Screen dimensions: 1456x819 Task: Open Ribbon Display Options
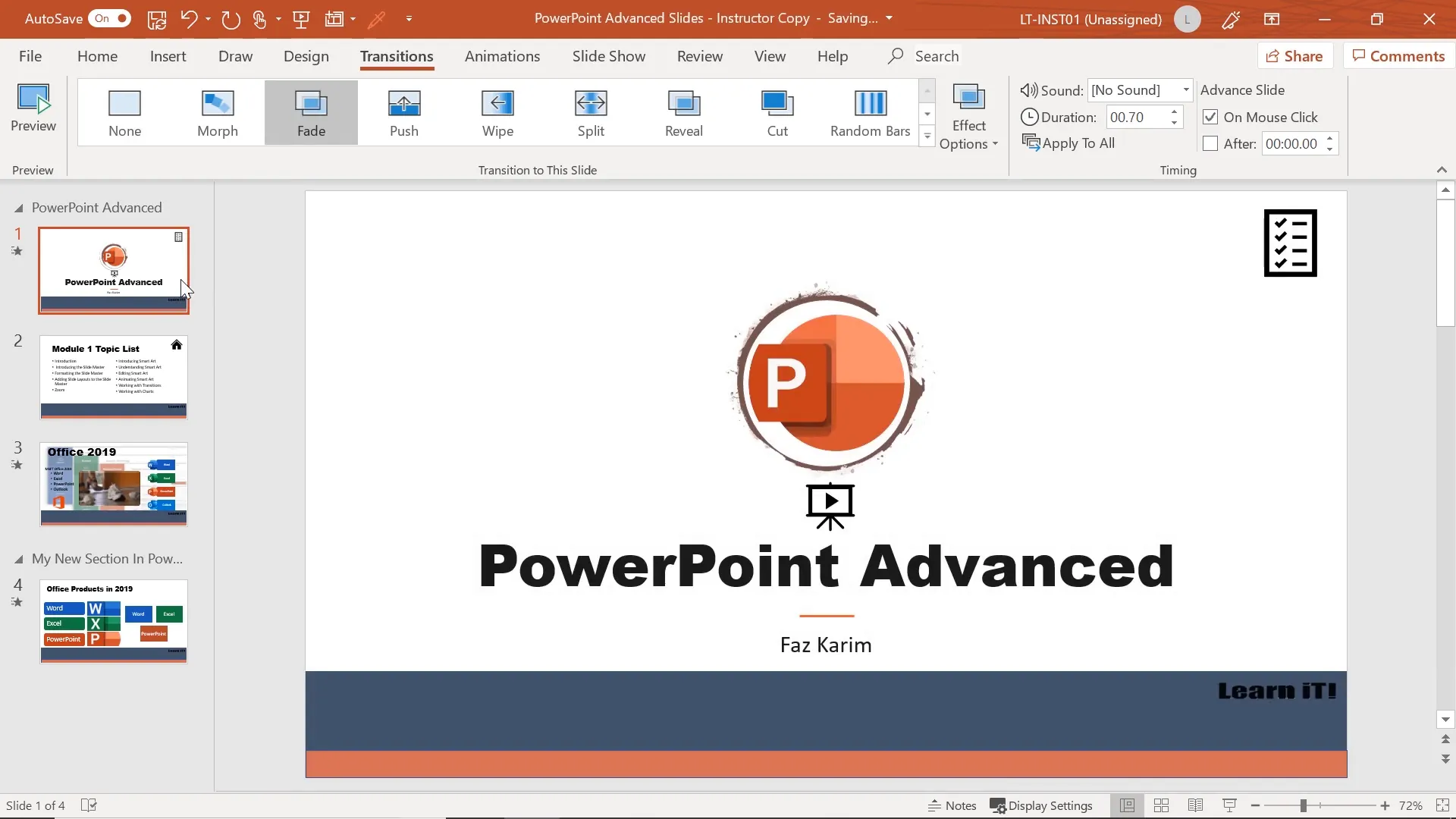pyautogui.click(x=1272, y=19)
